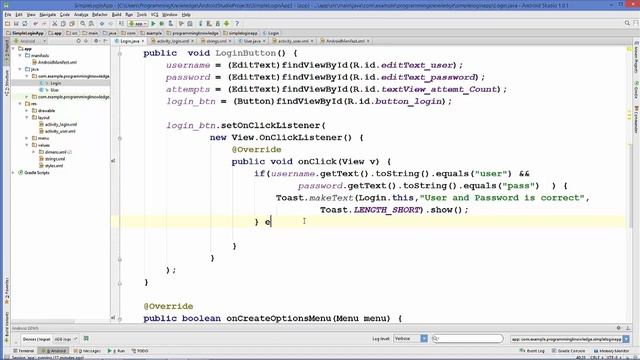Open the TODO tool window

pyautogui.click(x=140, y=351)
